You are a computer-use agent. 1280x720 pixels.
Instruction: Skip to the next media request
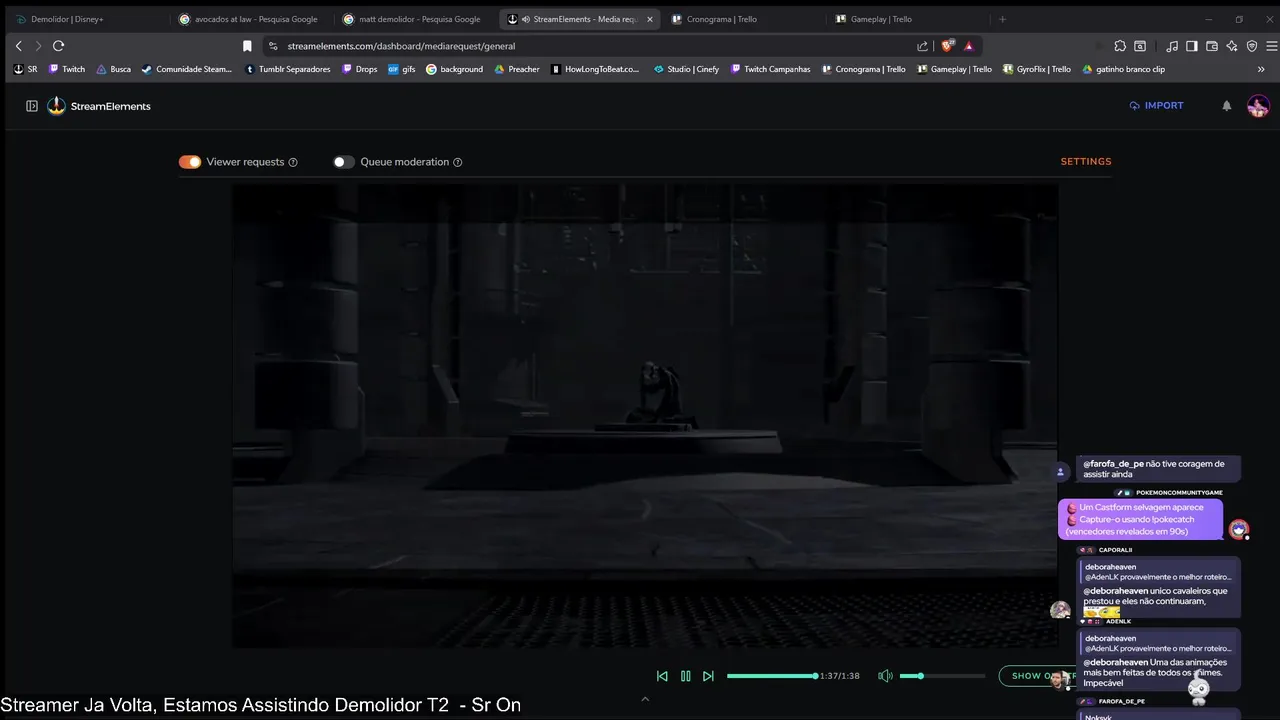pyautogui.click(x=708, y=676)
